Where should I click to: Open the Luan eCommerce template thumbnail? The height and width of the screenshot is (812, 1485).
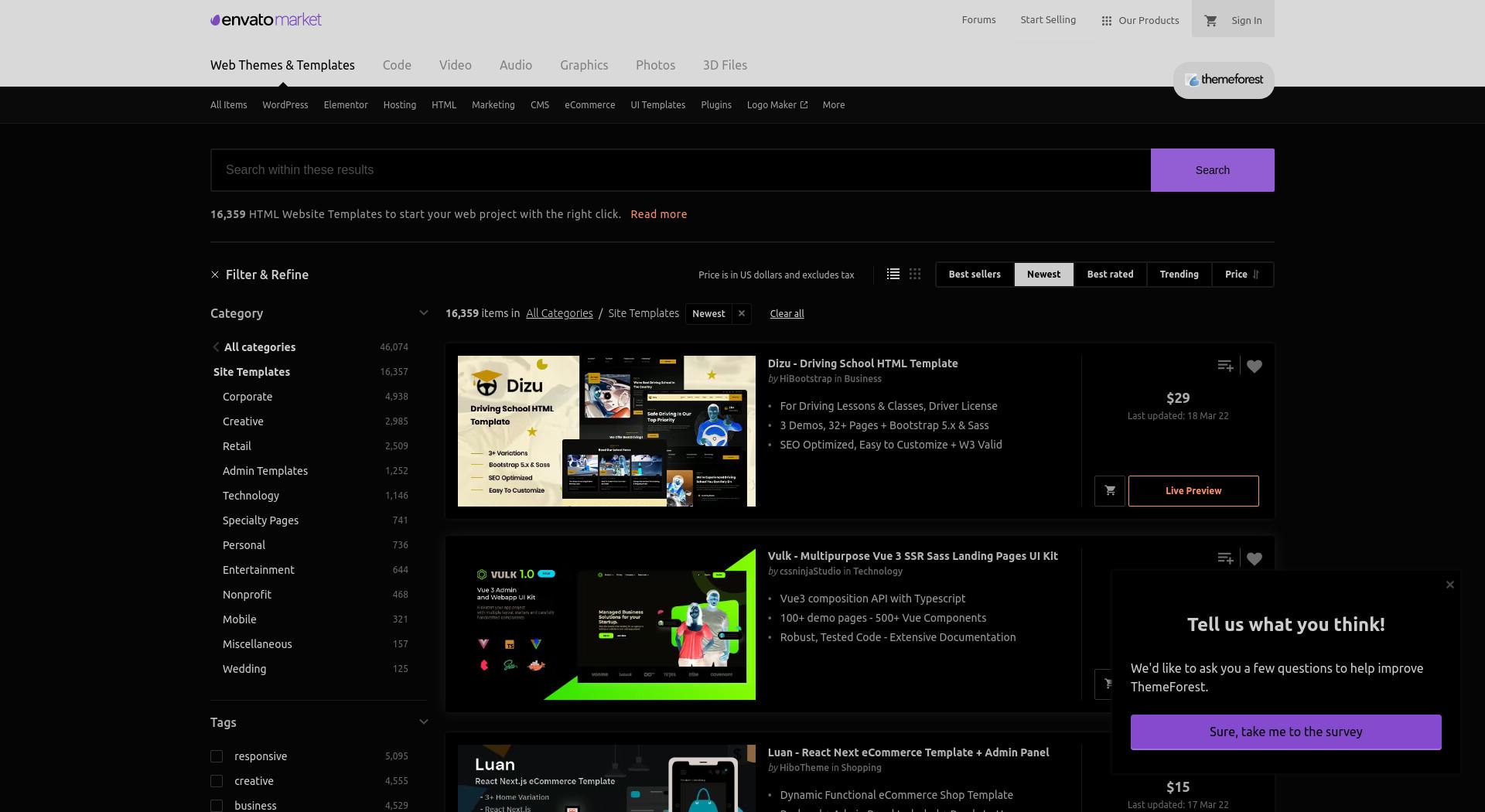(606, 778)
